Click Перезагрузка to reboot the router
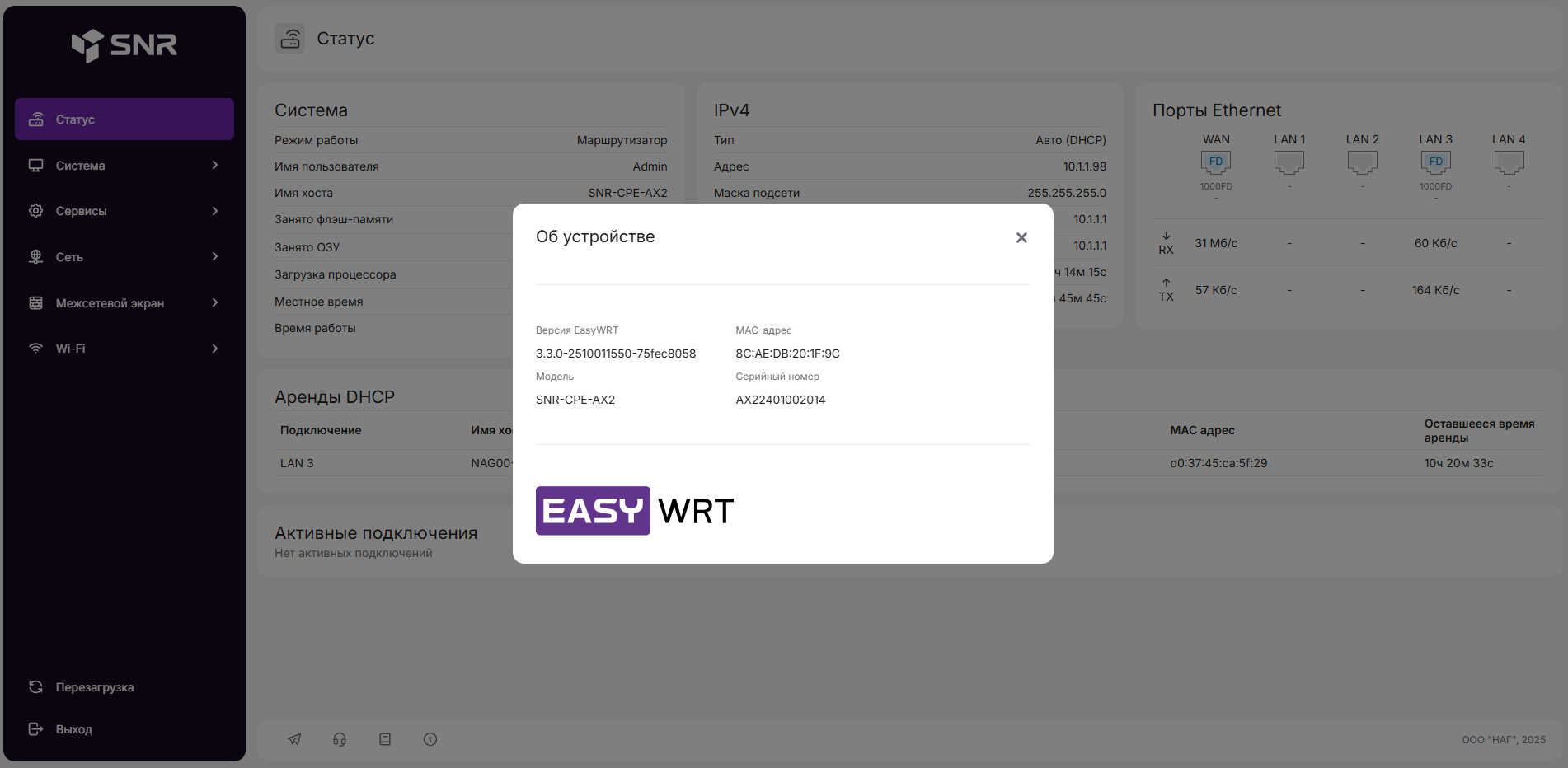The width and height of the screenshot is (1568, 768). pyautogui.click(x=94, y=687)
